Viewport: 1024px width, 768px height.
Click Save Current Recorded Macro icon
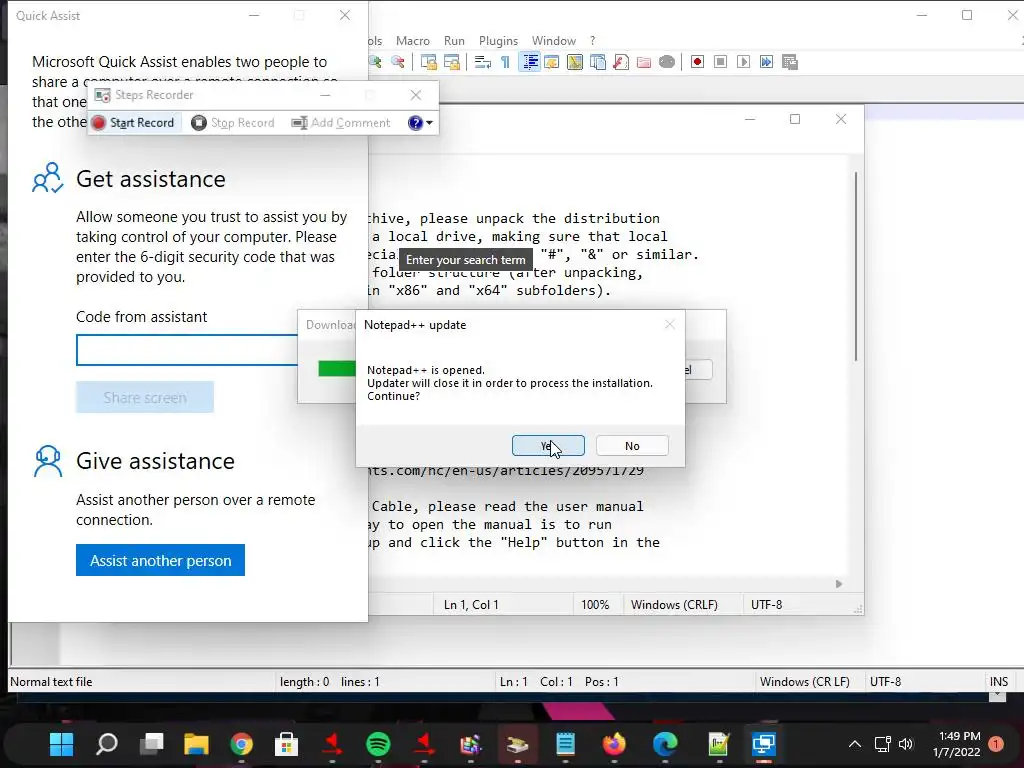(790, 62)
